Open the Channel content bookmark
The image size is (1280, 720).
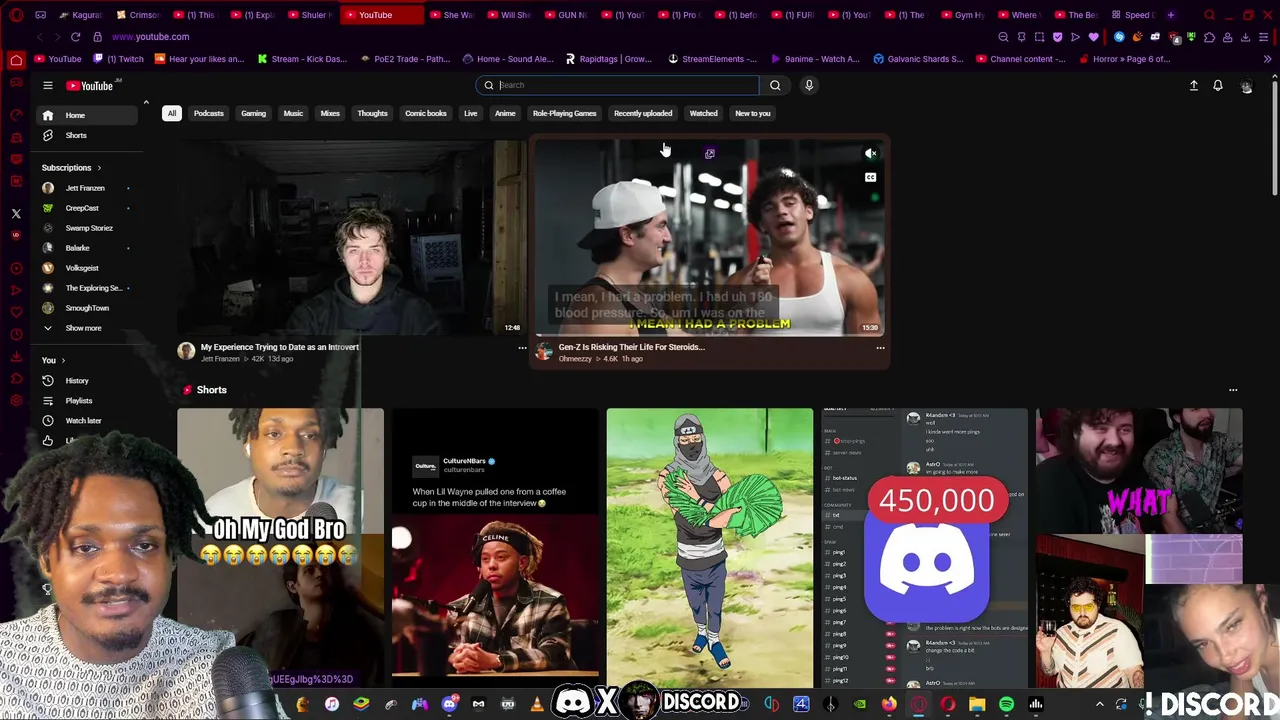click(x=1020, y=59)
